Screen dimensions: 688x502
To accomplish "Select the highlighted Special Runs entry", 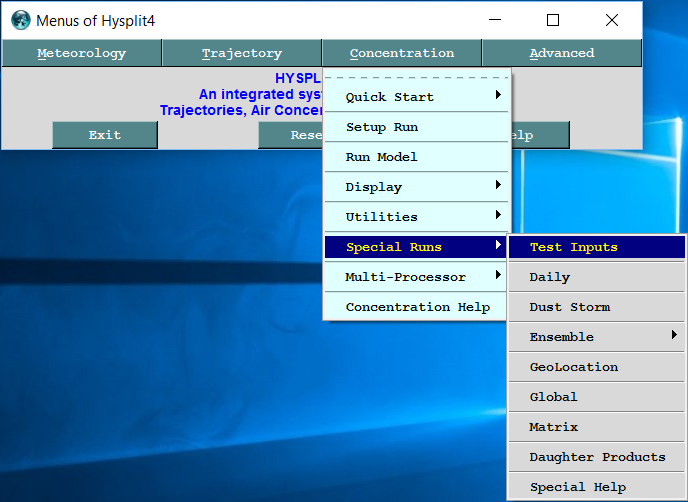I will 416,247.
